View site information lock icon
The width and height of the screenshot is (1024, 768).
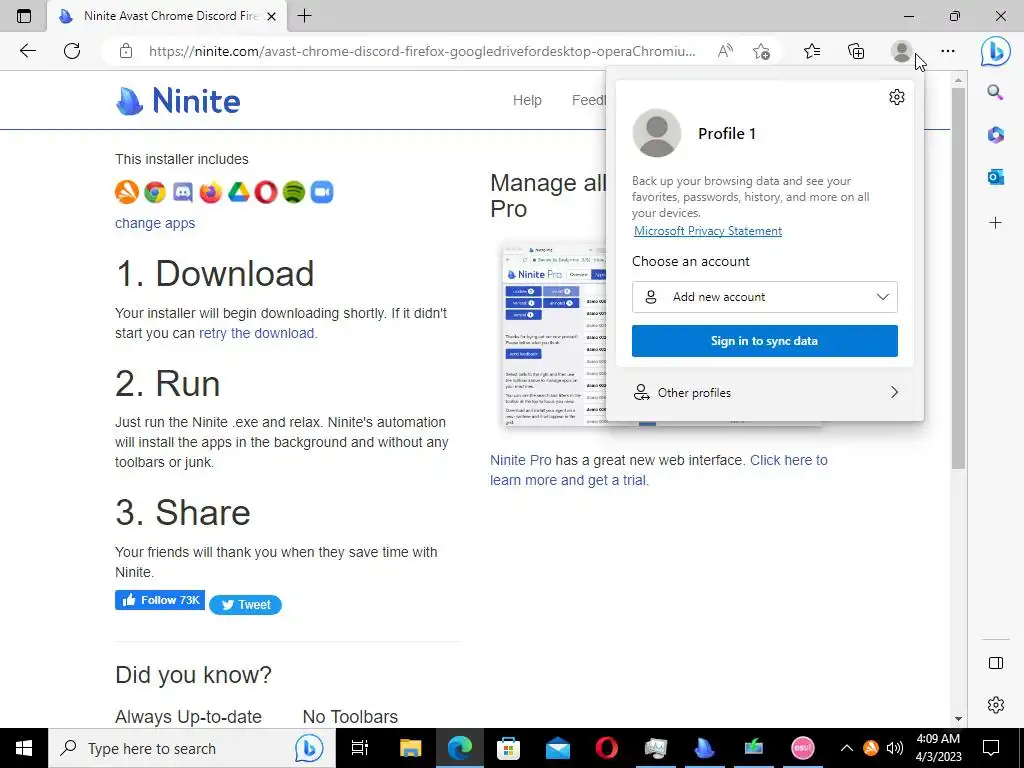[126, 51]
